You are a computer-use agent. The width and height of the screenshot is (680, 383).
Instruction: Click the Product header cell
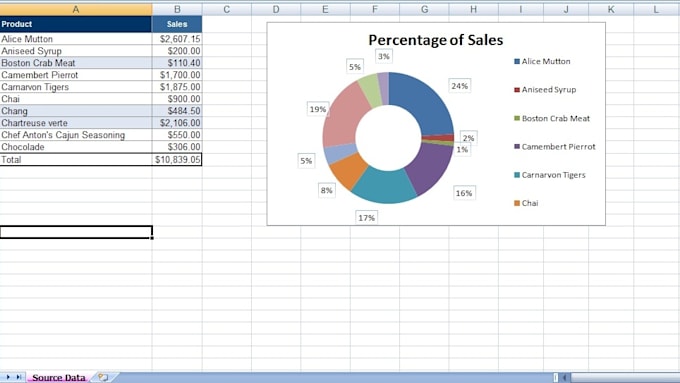coord(76,24)
